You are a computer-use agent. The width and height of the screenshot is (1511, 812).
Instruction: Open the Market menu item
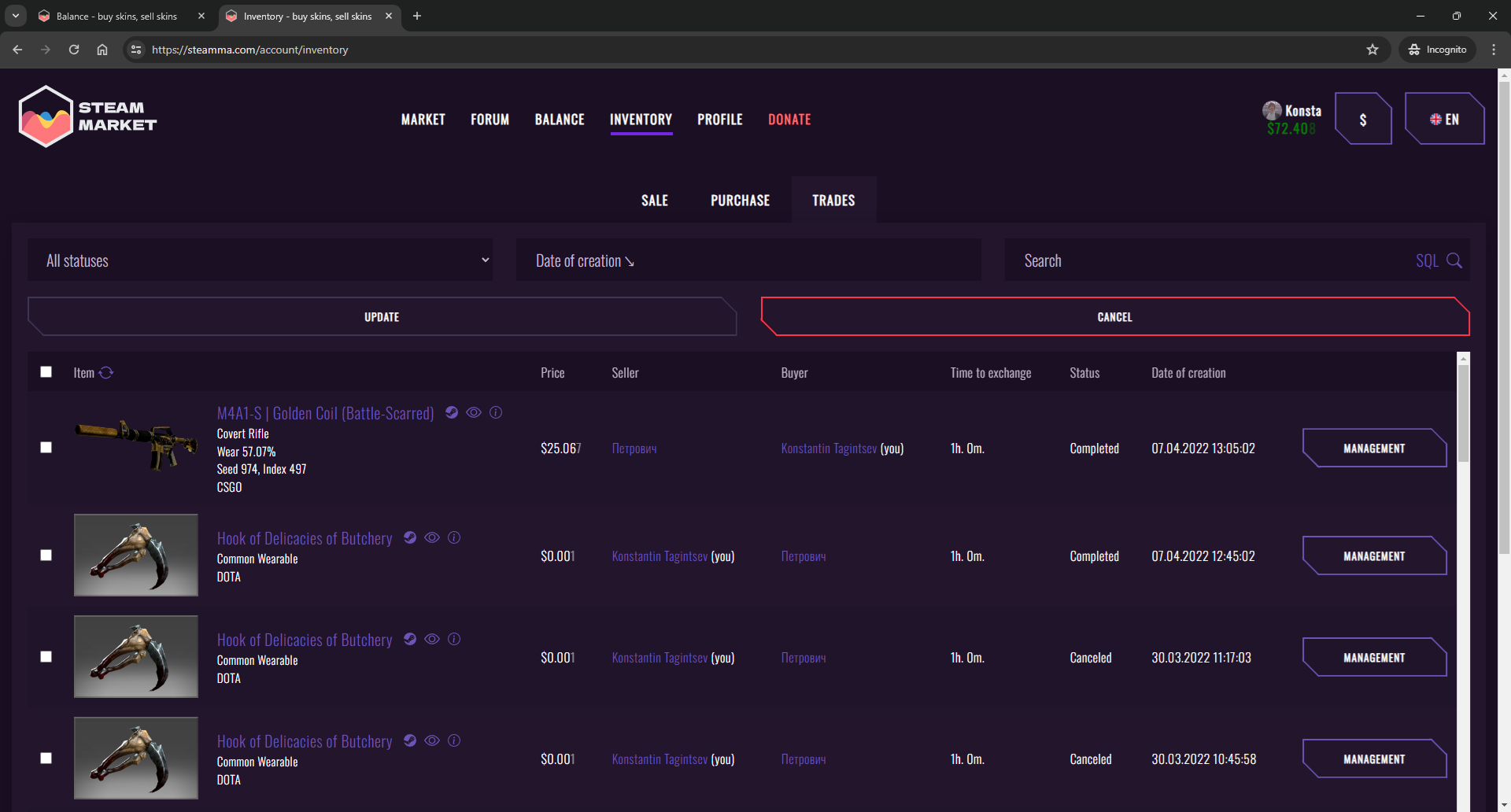[x=423, y=120]
